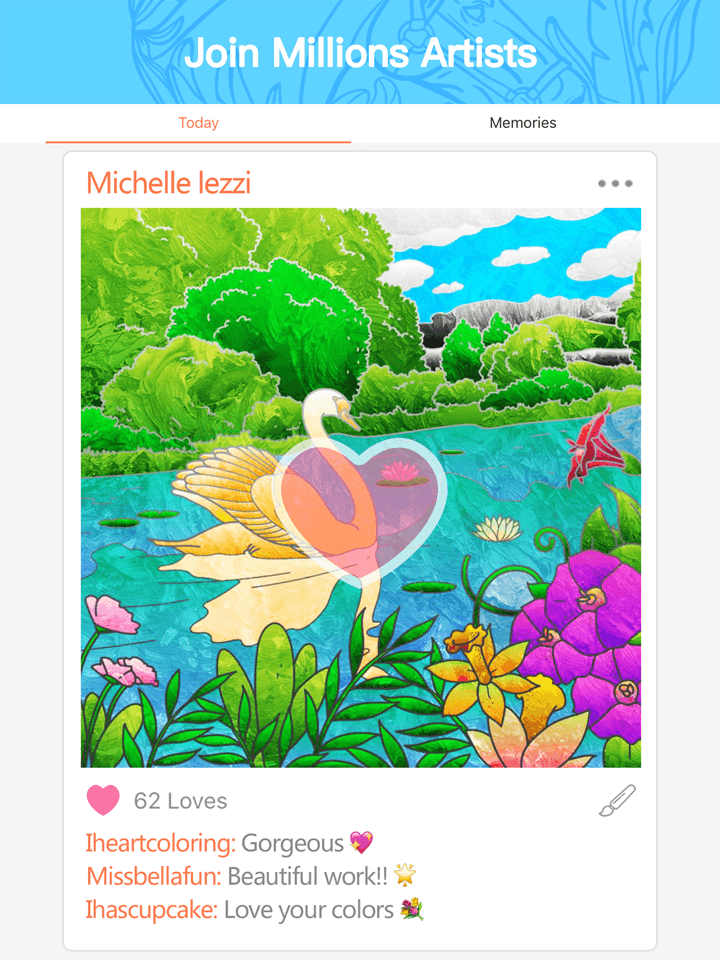Click the Join Millions Artists banner
The width and height of the screenshot is (720, 960).
[360, 52]
